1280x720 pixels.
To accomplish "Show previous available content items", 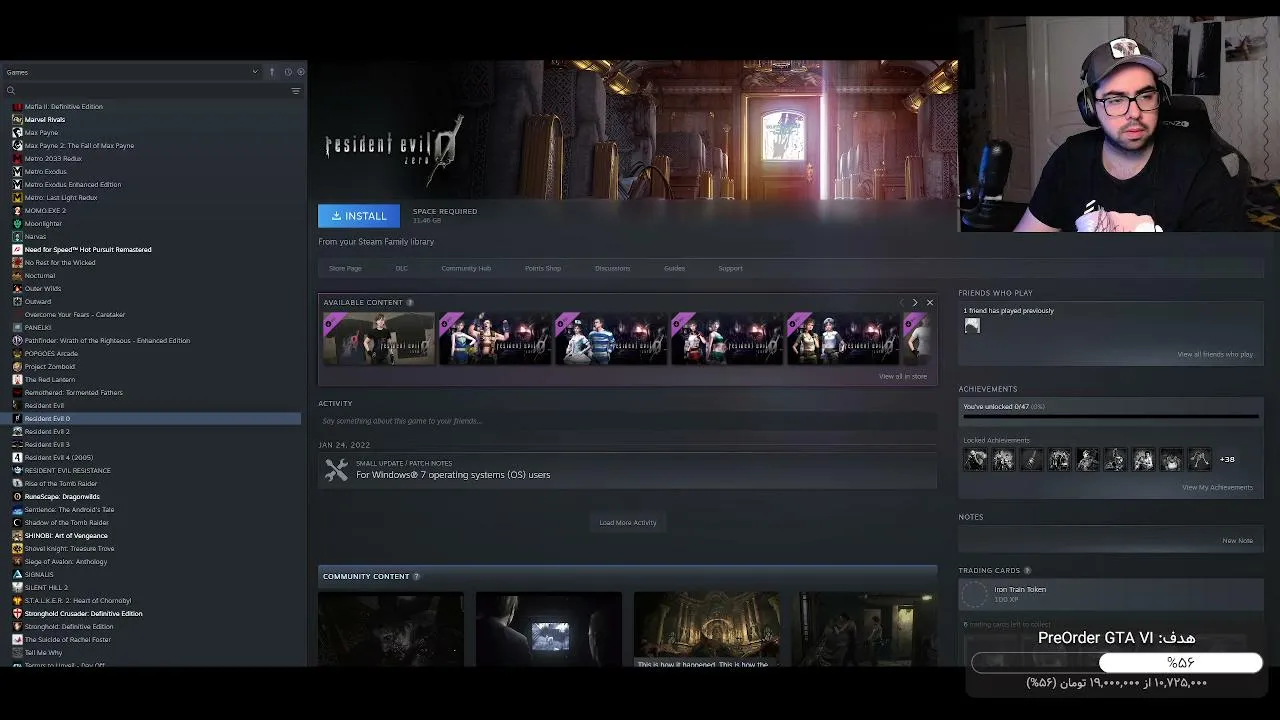I will (901, 302).
